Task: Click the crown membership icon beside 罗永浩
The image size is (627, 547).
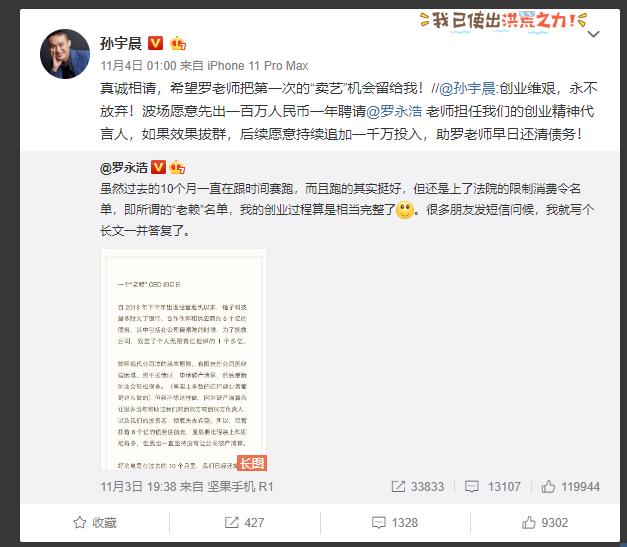Action: 177,167
